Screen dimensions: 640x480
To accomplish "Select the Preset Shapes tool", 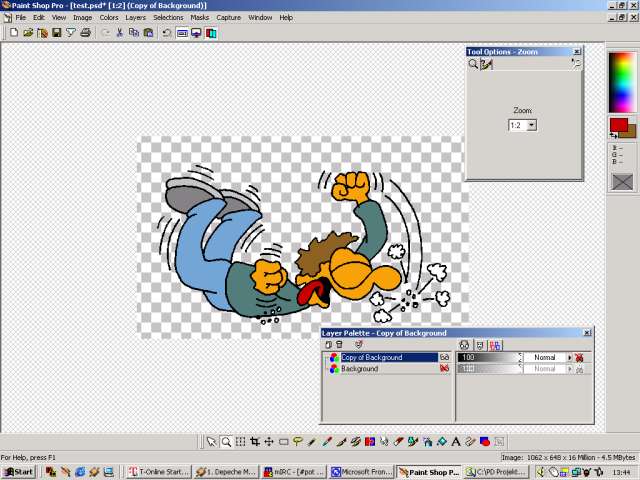I will click(x=485, y=442).
